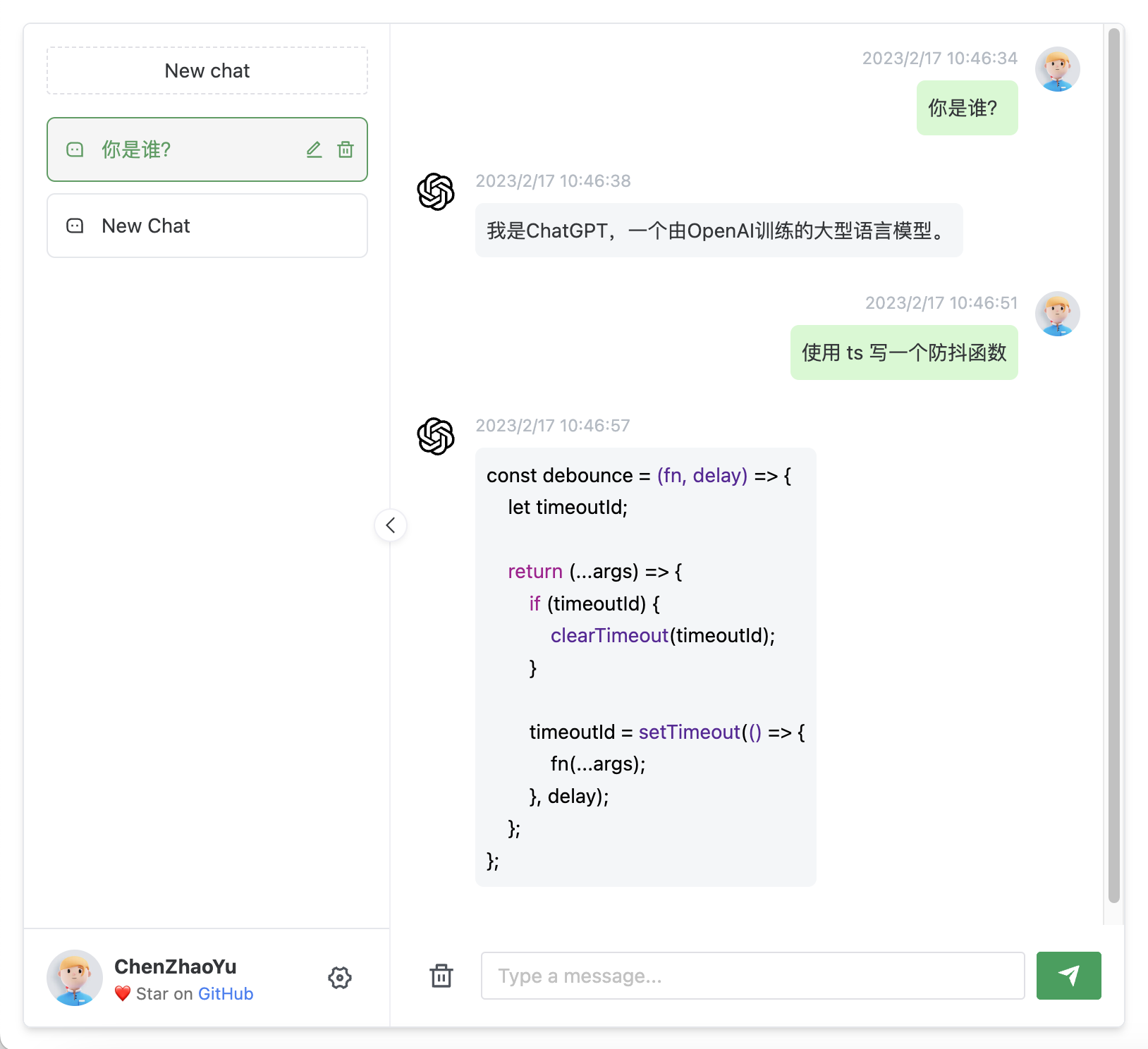Click the ChatGPT logo beside the debounce code reply
This screenshot has width=1148, height=1049.
point(436,436)
